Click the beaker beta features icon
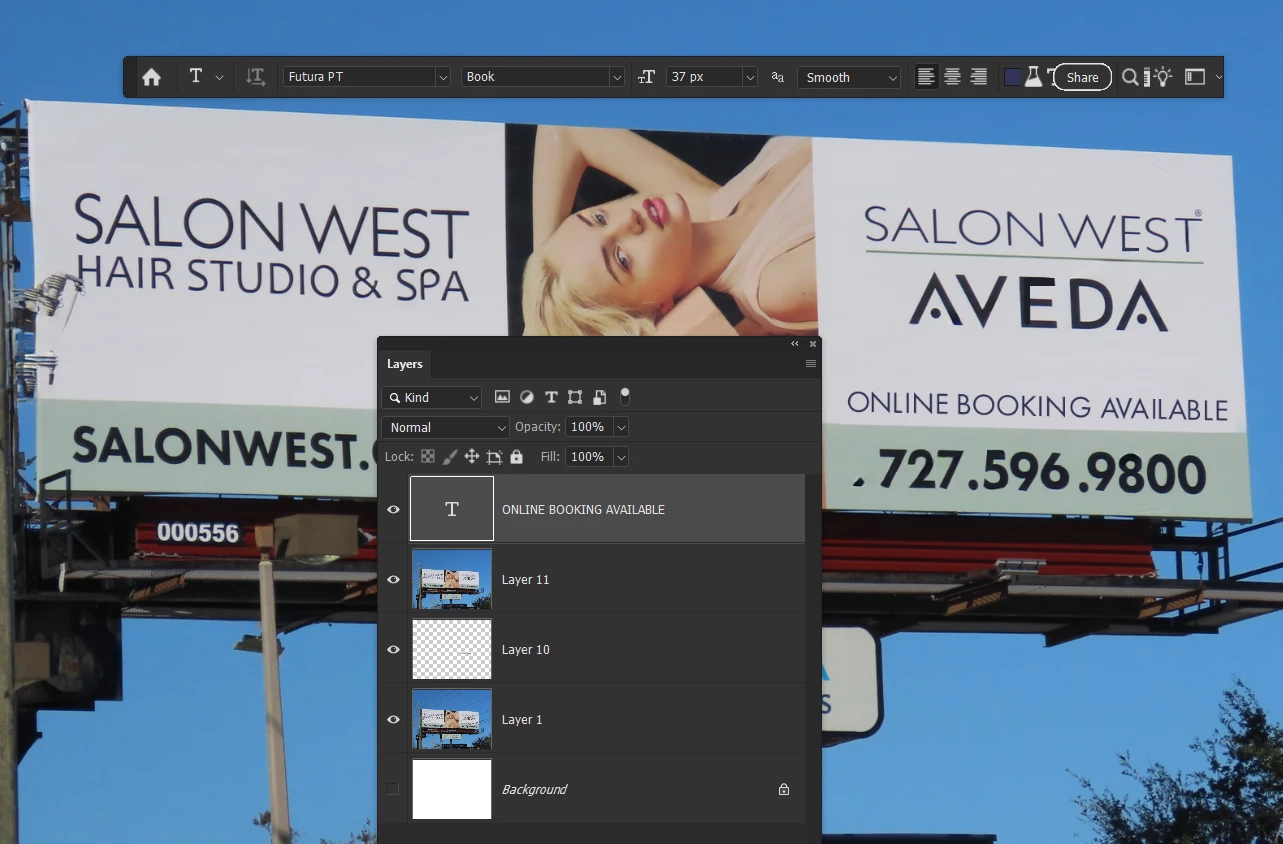Image resolution: width=1283 pixels, height=844 pixels. [x=1033, y=77]
